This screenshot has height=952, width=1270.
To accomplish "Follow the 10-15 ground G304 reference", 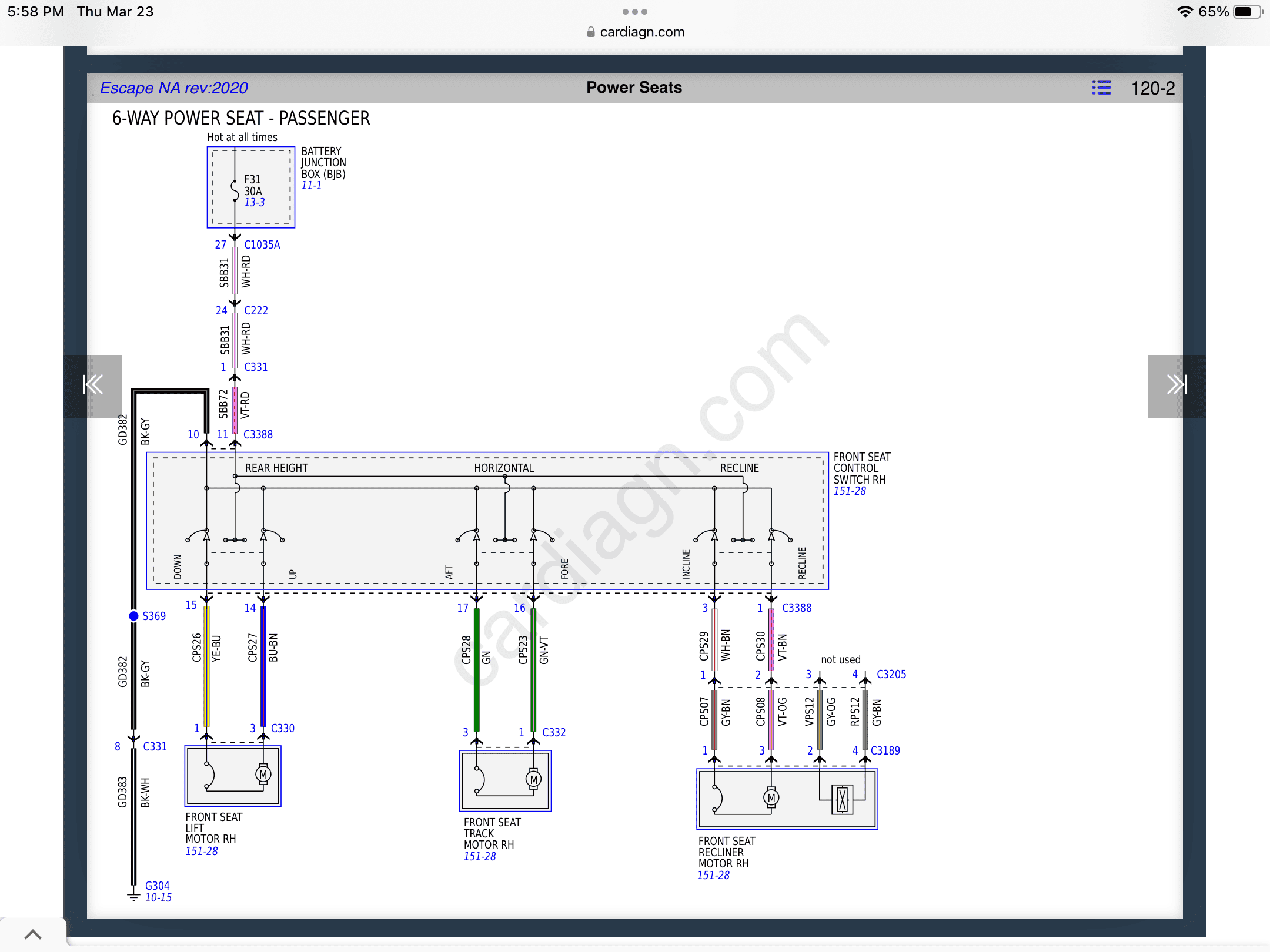I will tap(159, 898).
